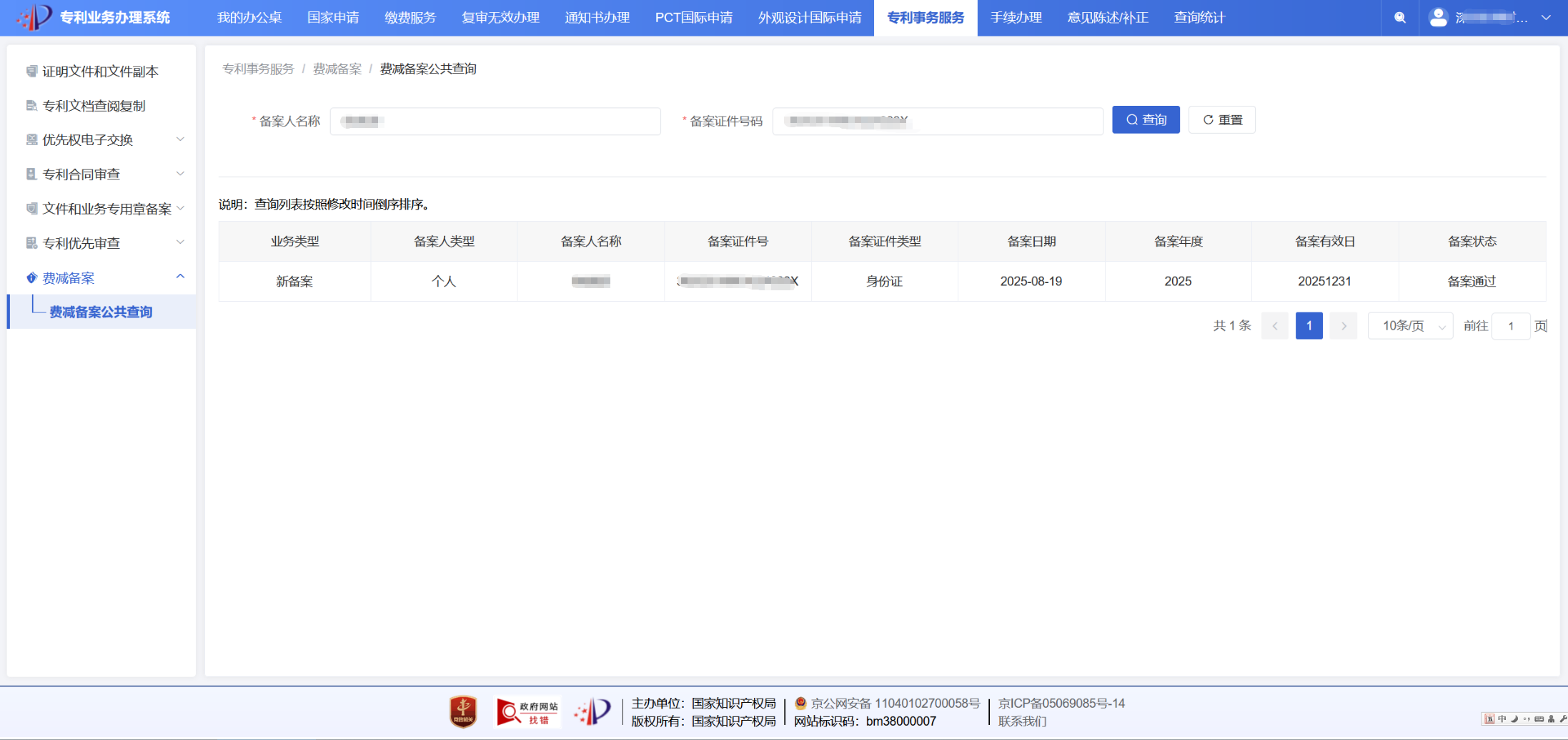Click the user avatar icon
Image resolution: width=1568 pixels, height=740 pixels.
pyautogui.click(x=1438, y=18)
